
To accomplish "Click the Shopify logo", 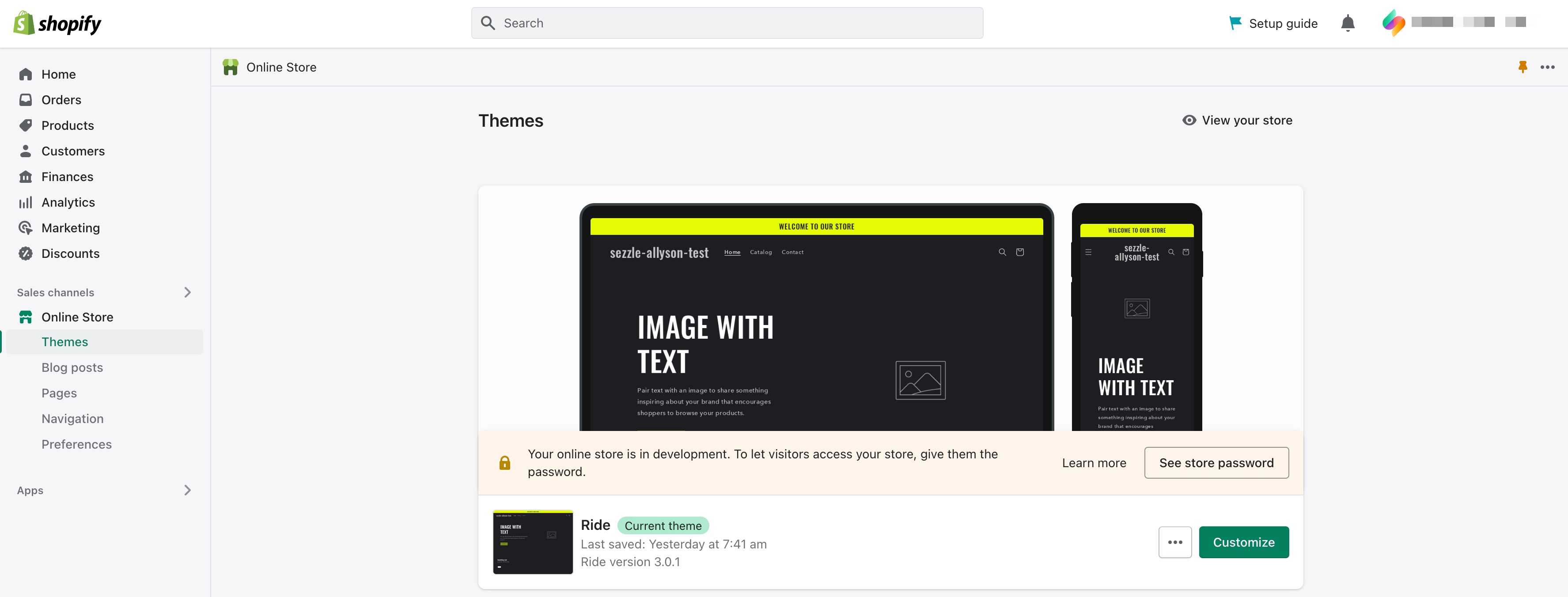I will 57,24.
